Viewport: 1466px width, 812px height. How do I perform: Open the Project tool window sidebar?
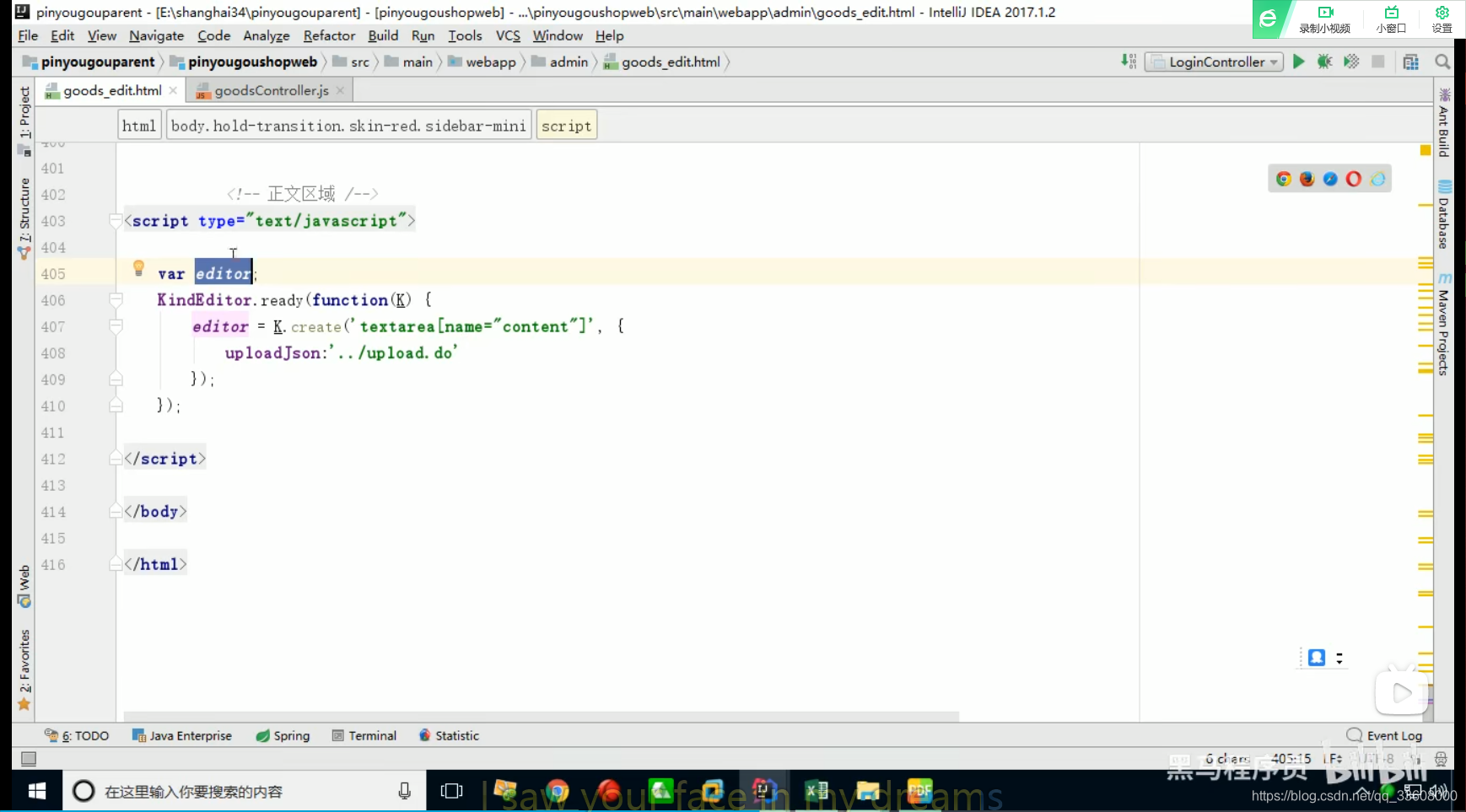(24, 120)
